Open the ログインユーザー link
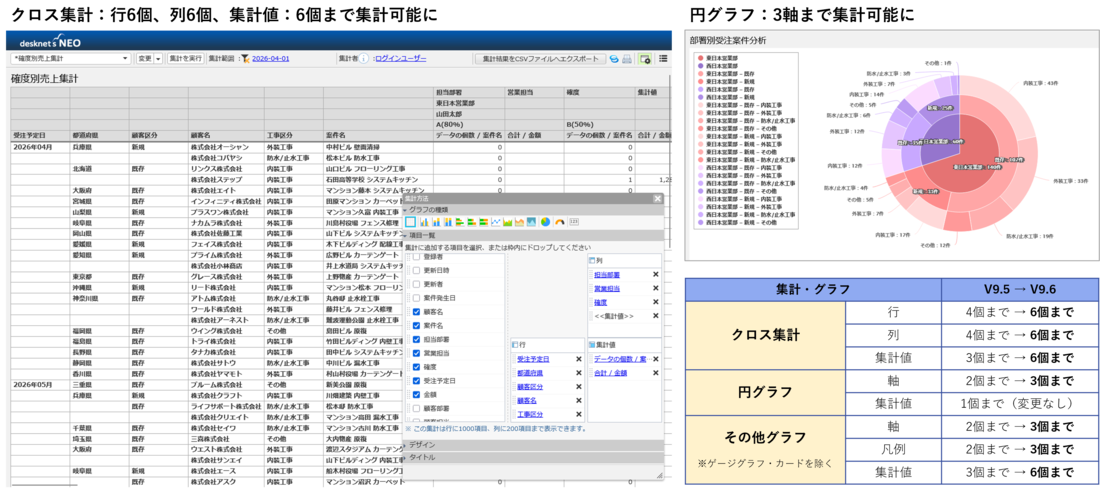 (401, 59)
